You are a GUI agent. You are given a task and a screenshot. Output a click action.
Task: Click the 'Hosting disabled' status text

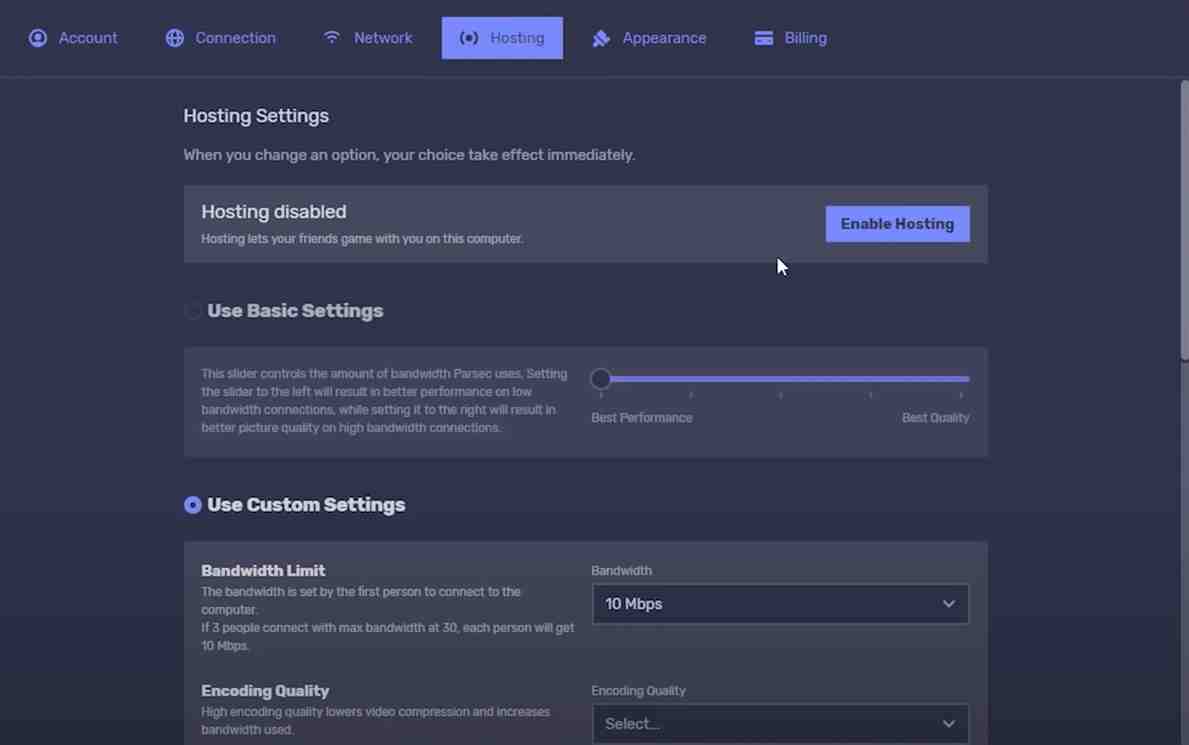pyautogui.click(x=274, y=212)
